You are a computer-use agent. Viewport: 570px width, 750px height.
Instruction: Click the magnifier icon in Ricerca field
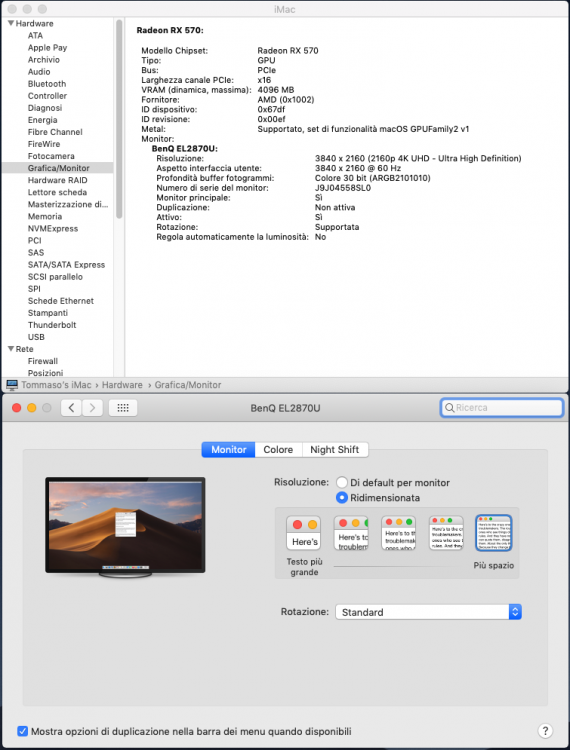click(x=449, y=408)
